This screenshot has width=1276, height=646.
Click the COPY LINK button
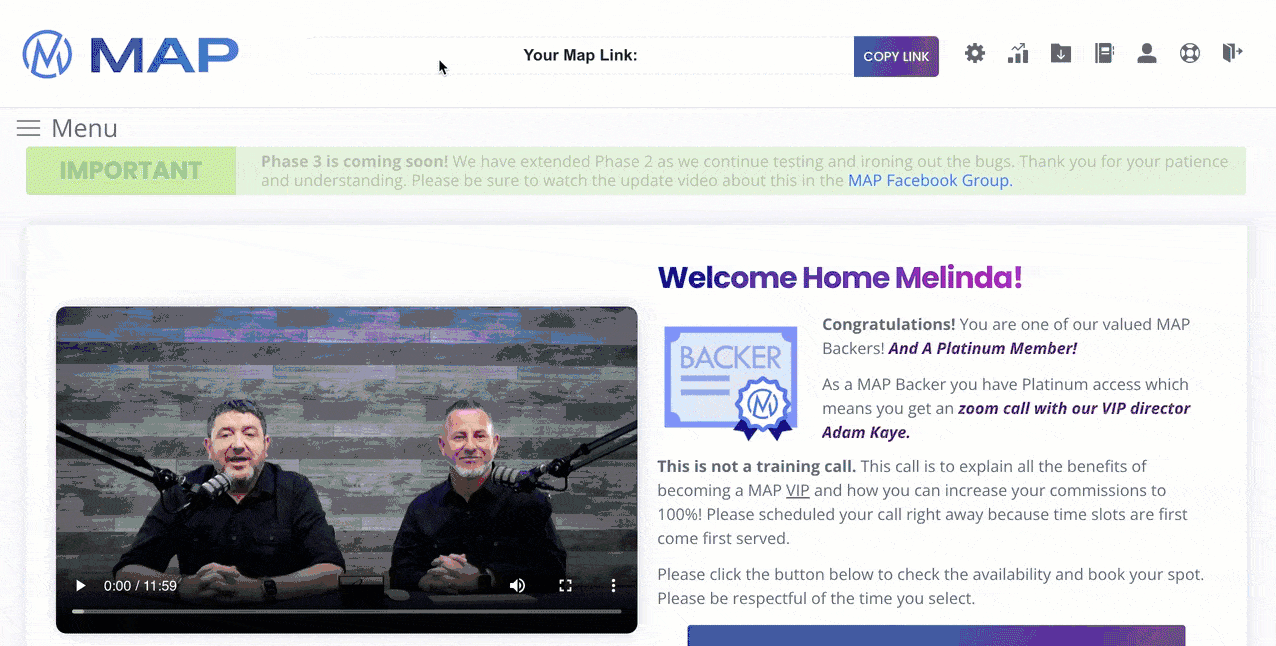point(896,57)
